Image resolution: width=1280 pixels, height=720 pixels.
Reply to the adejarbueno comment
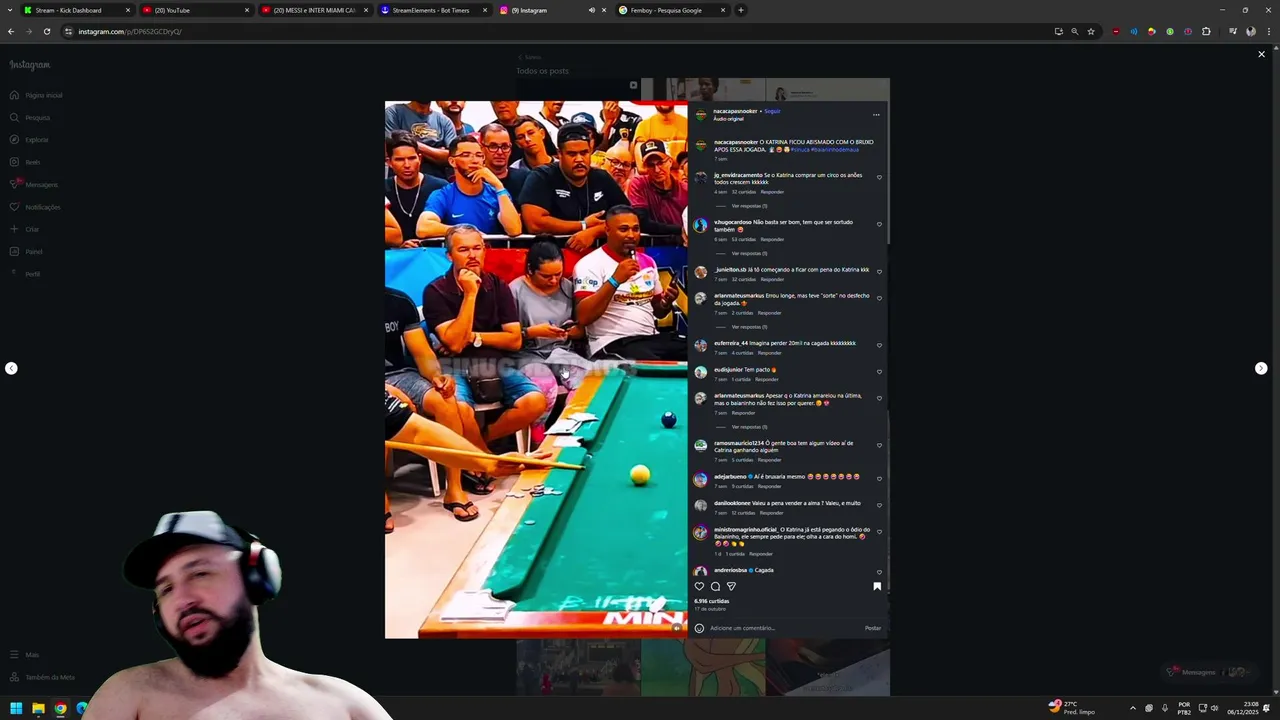(x=769, y=486)
